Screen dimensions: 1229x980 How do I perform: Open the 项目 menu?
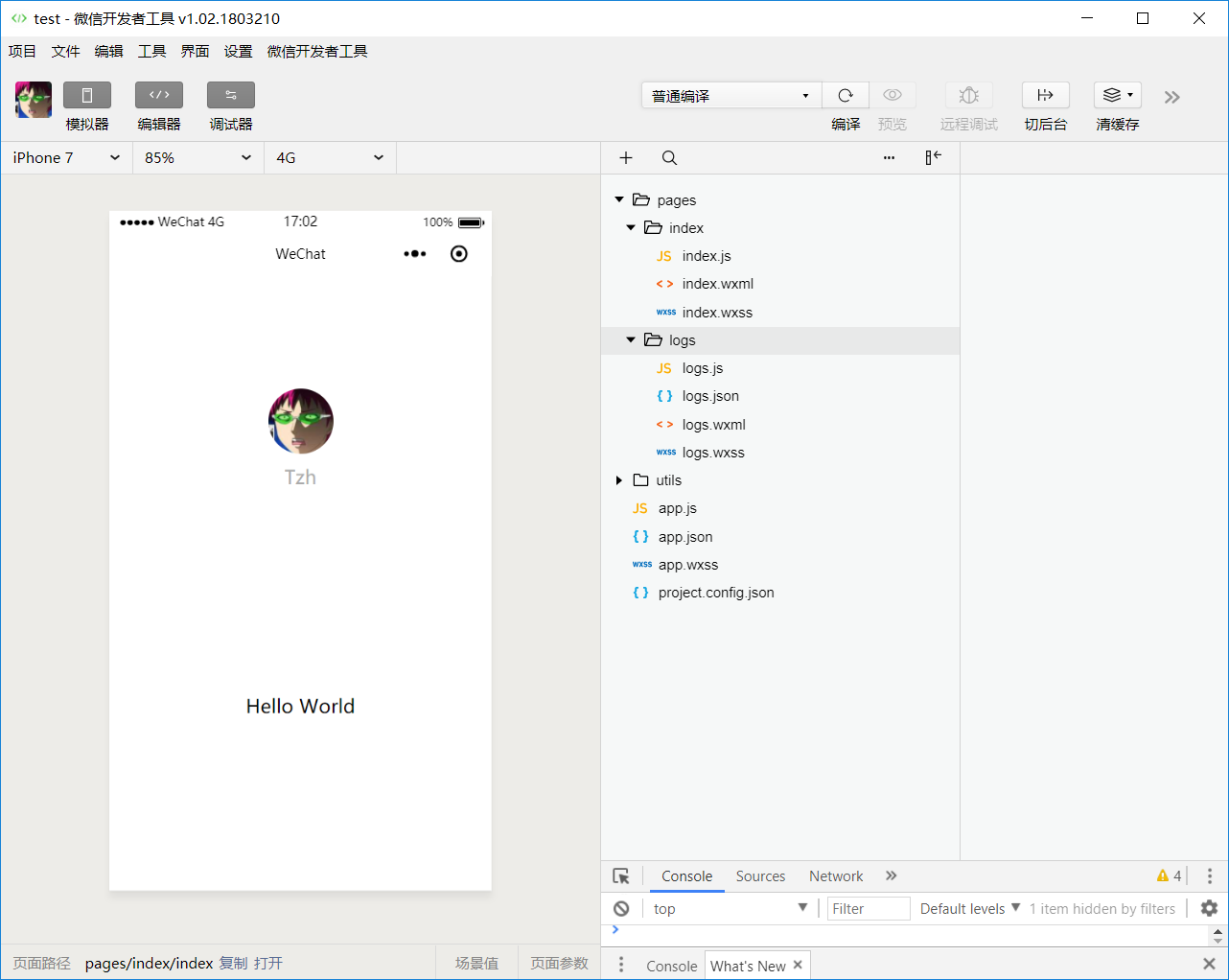(22, 52)
